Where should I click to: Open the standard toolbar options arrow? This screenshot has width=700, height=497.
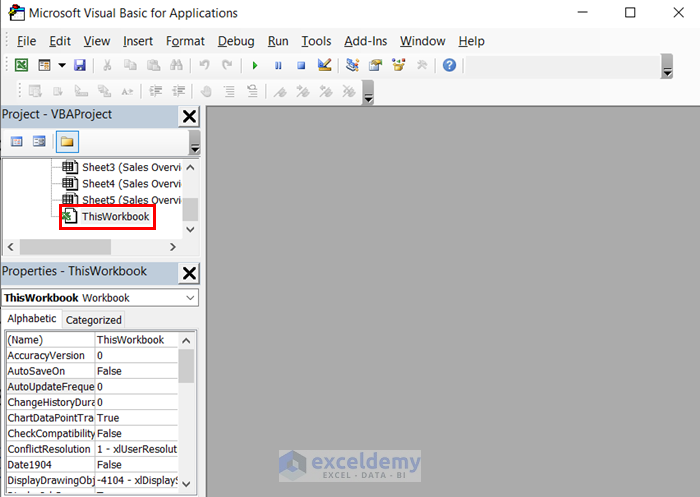667,66
